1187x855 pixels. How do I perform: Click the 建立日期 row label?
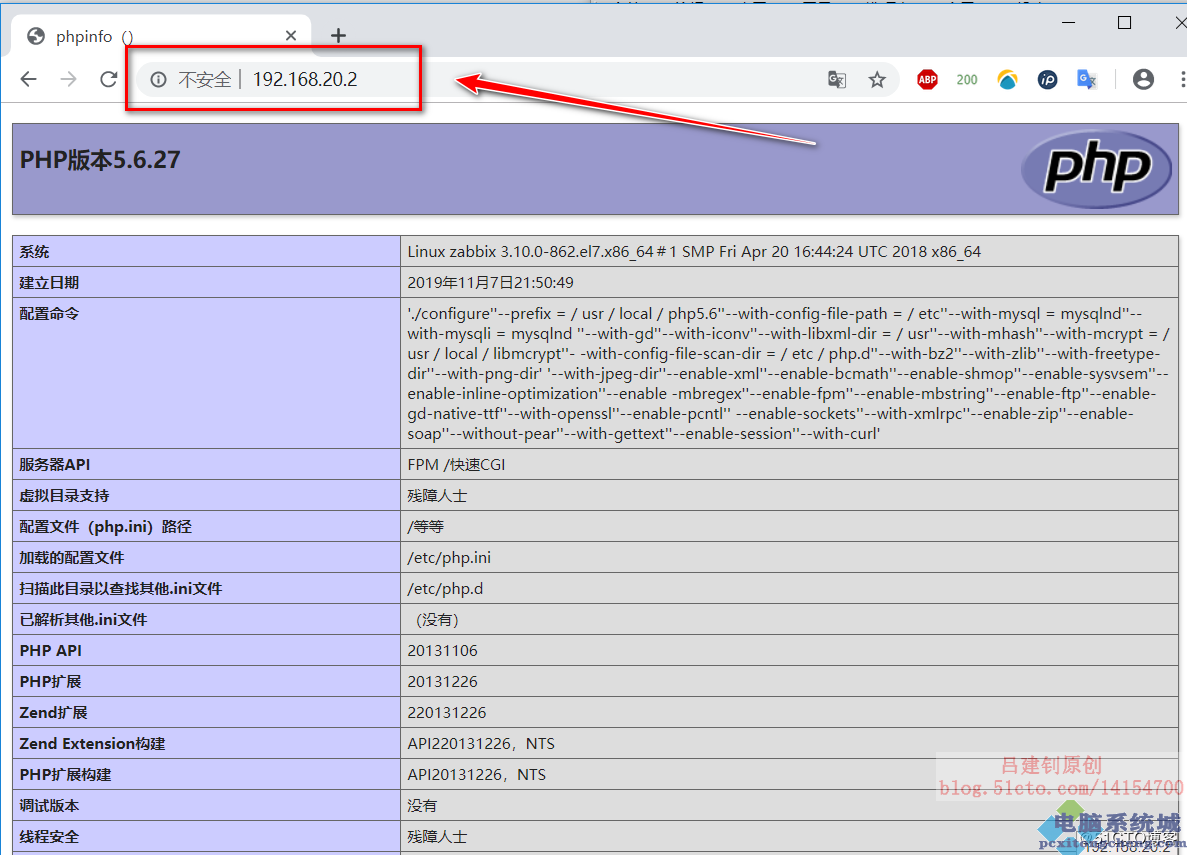49,282
